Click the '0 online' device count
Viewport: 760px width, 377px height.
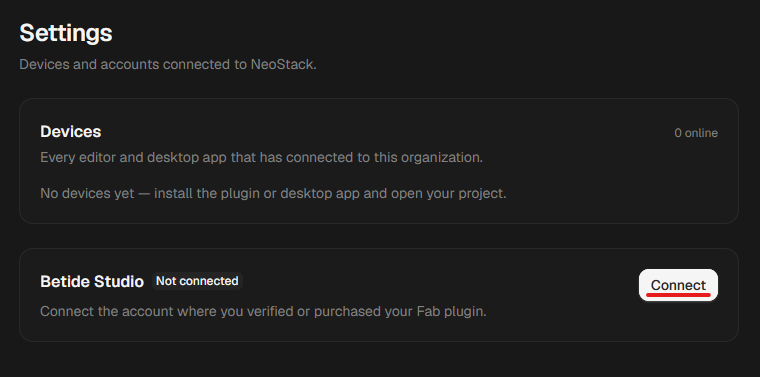(696, 133)
